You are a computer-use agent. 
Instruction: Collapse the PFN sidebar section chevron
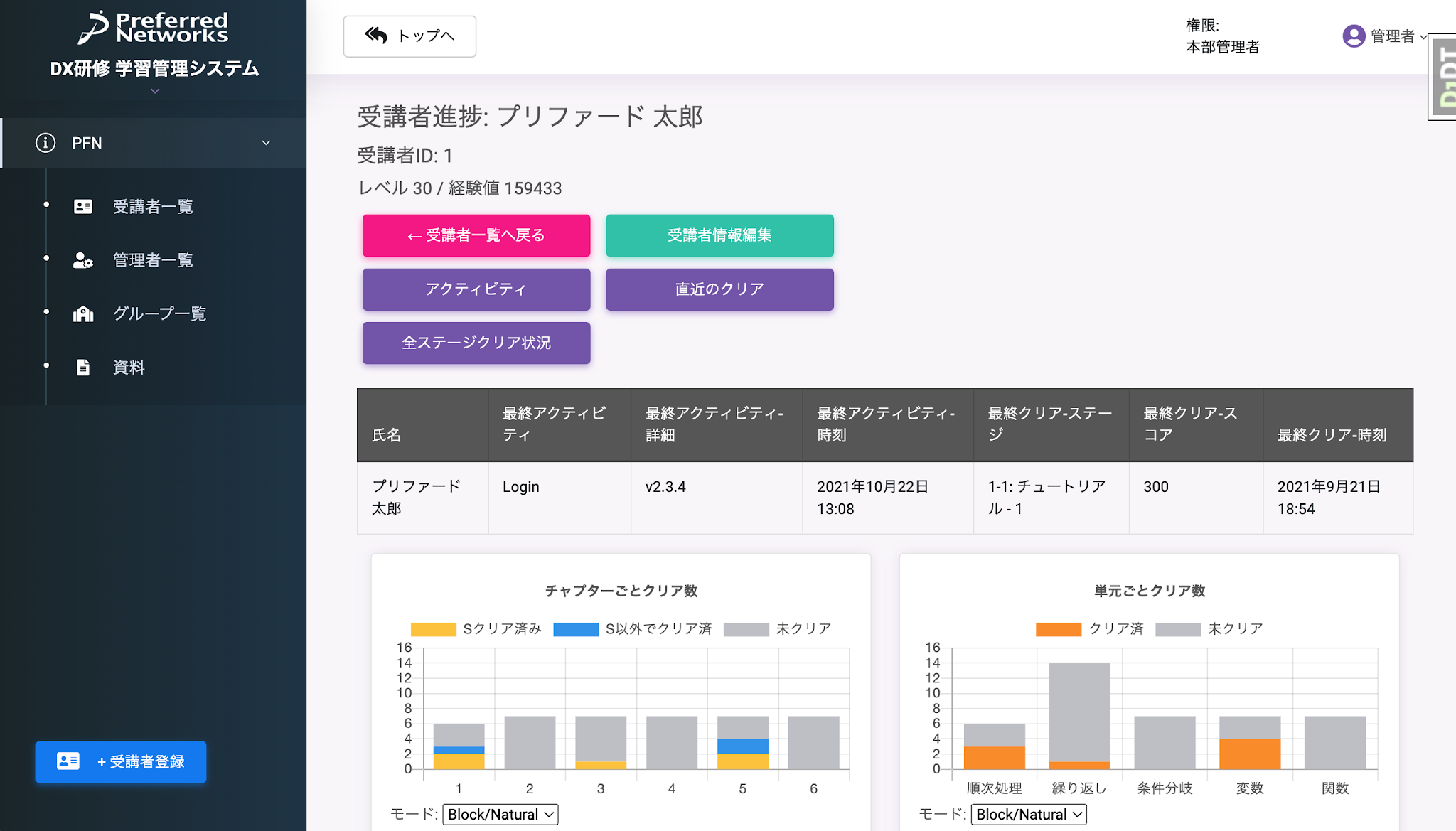point(266,143)
